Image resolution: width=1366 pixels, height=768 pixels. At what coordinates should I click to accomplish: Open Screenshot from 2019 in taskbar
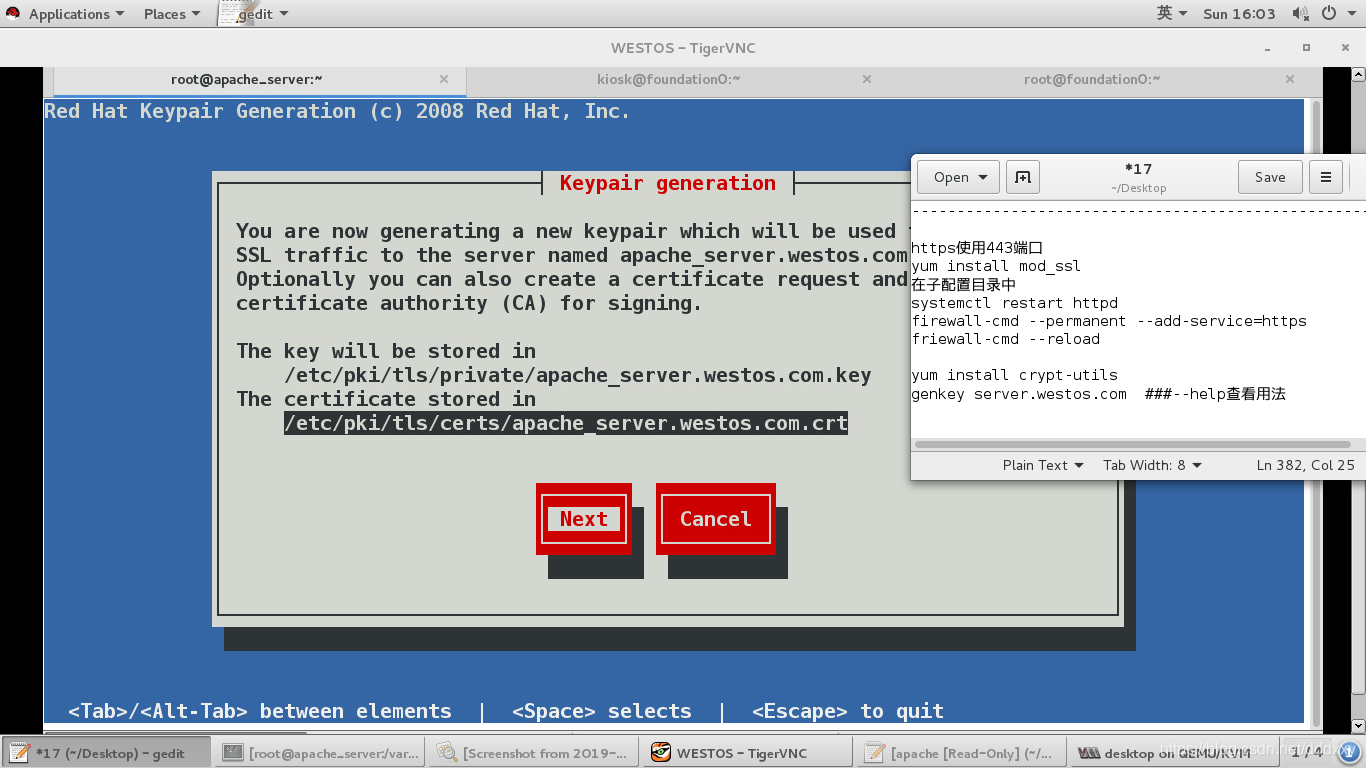pyautogui.click(x=535, y=753)
